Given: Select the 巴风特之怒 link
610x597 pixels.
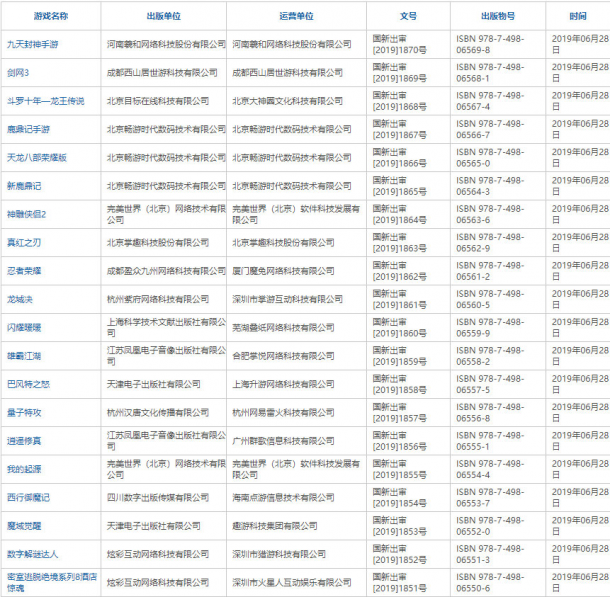Looking at the screenshot, I should pyautogui.click(x=28, y=384).
